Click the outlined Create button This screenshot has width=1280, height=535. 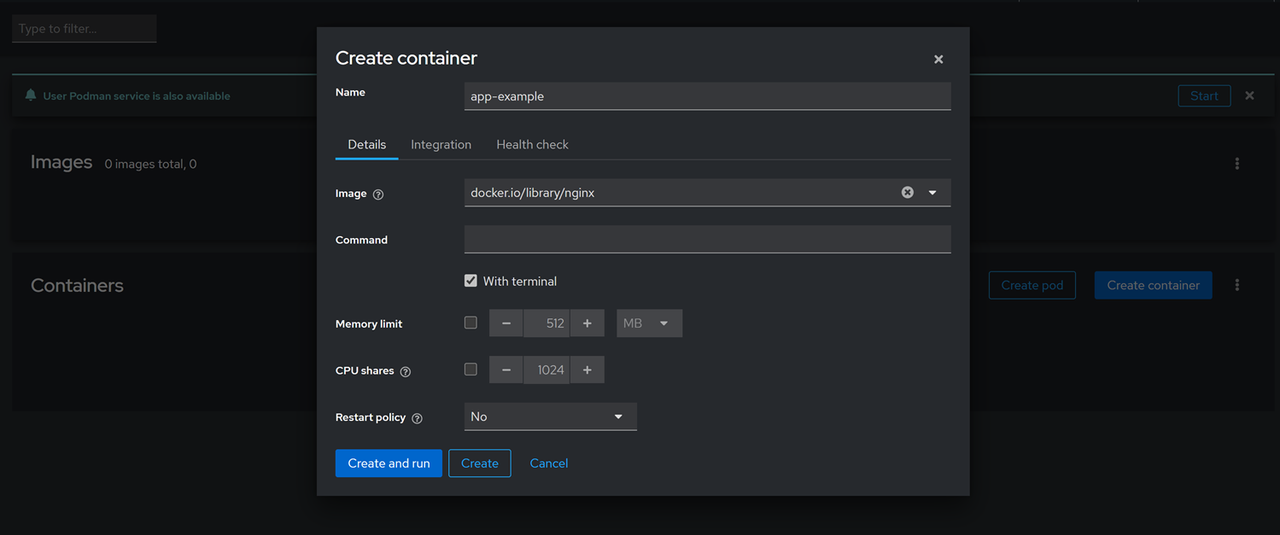click(480, 463)
